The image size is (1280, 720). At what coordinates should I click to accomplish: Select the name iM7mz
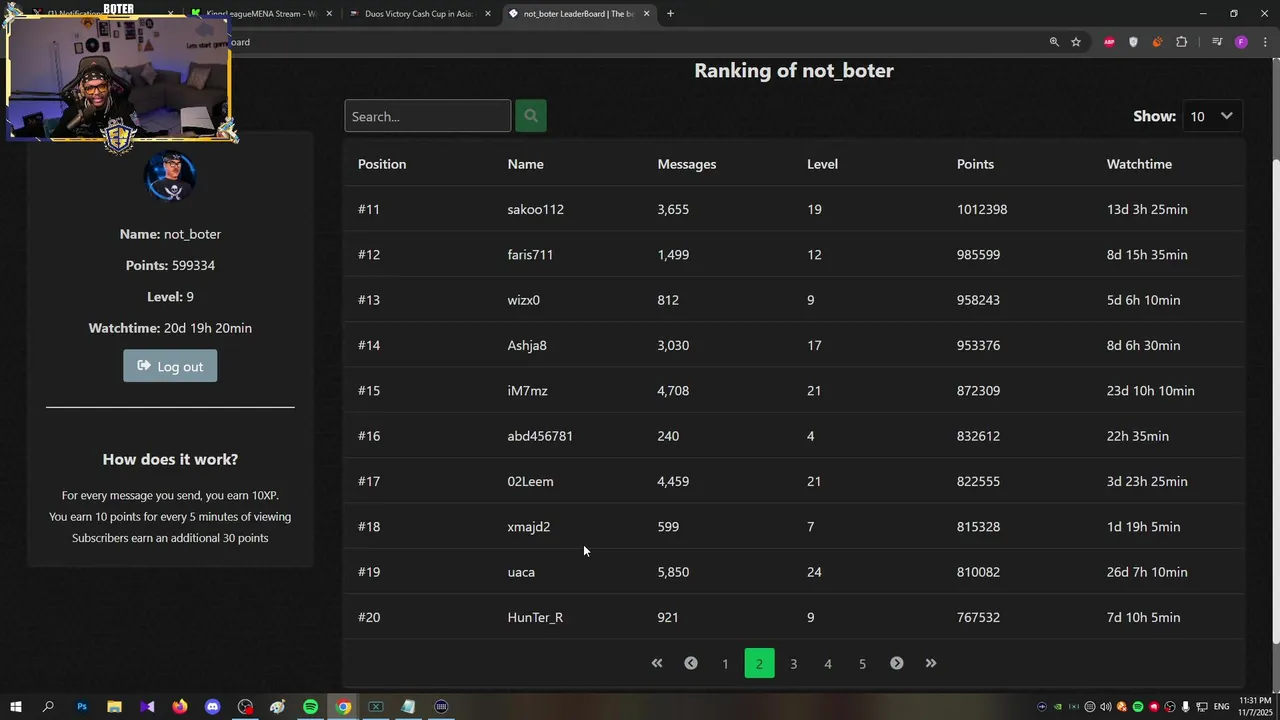pyautogui.click(x=527, y=391)
